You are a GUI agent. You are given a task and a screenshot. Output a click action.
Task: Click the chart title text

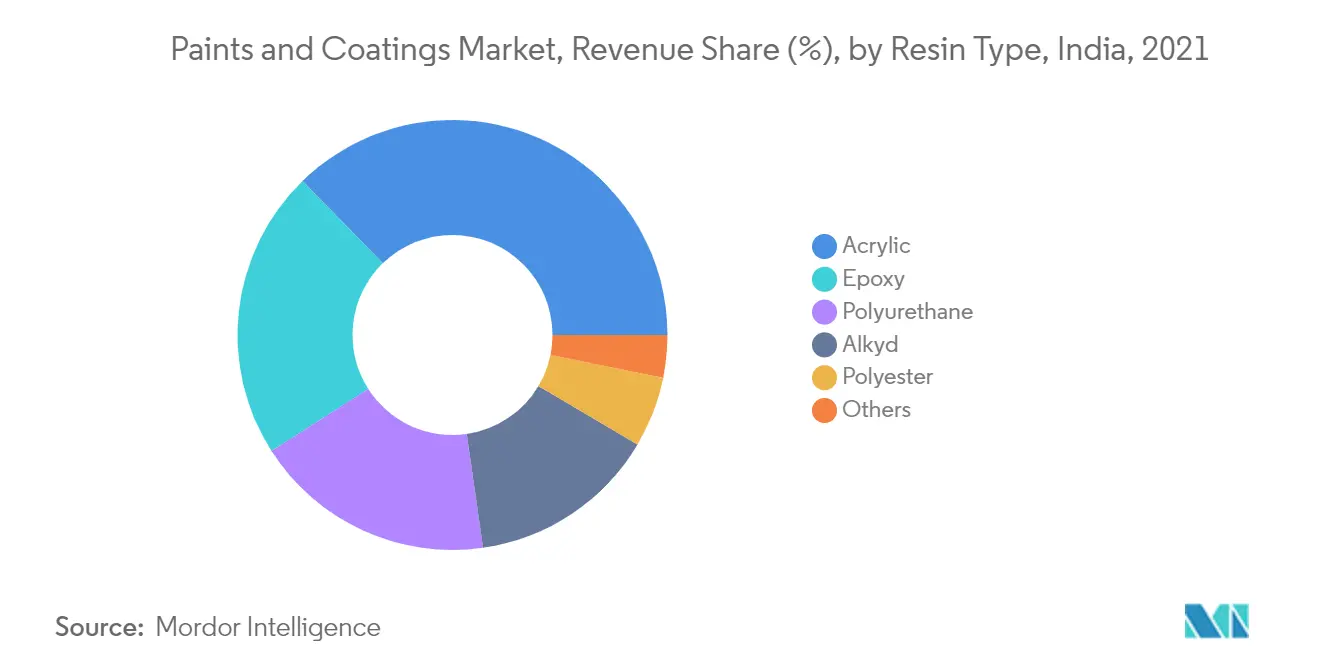tap(690, 50)
